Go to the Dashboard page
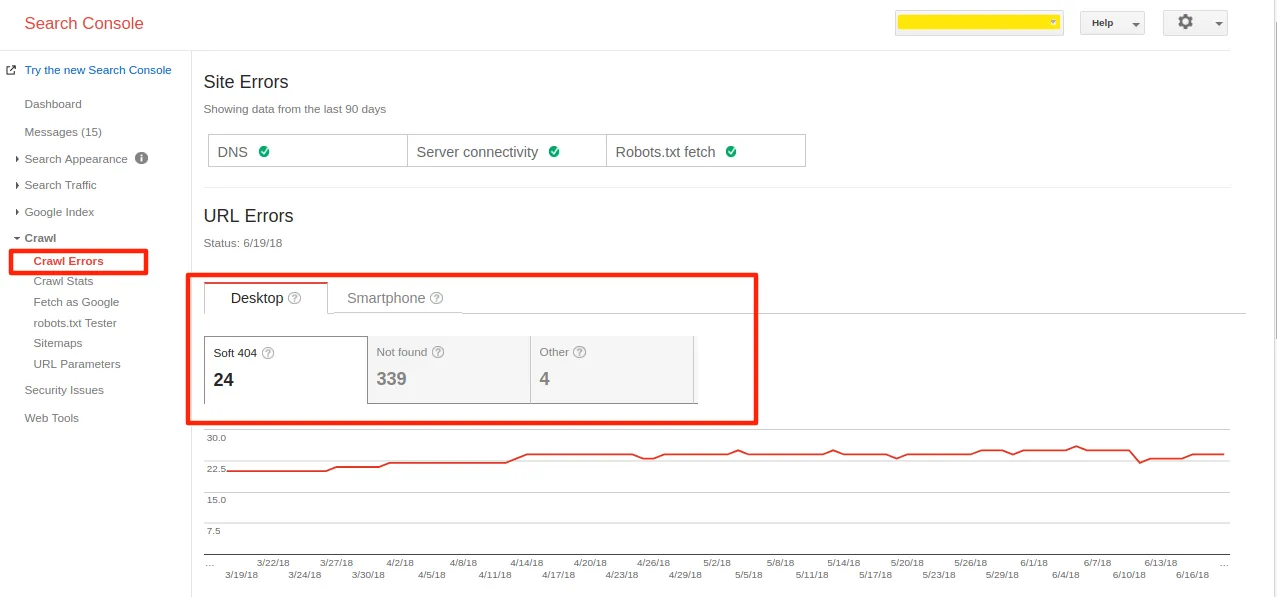 (x=53, y=104)
